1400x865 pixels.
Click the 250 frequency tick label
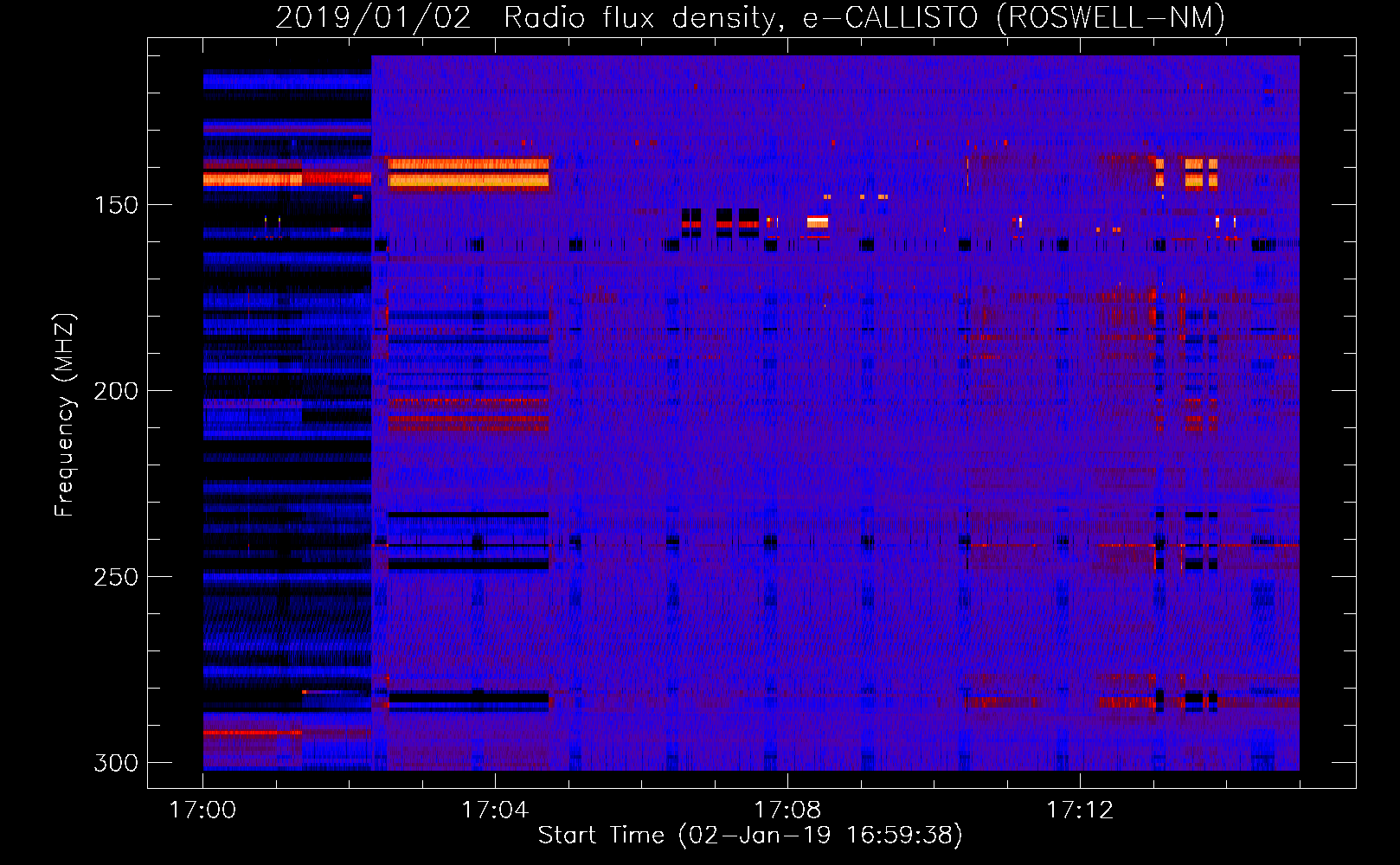(116, 577)
